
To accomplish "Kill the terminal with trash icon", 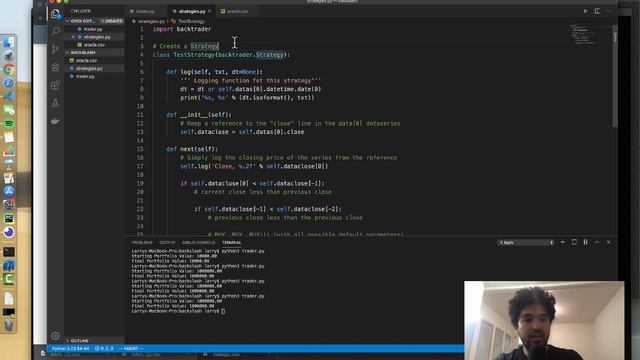I will (x=585, y=242).
